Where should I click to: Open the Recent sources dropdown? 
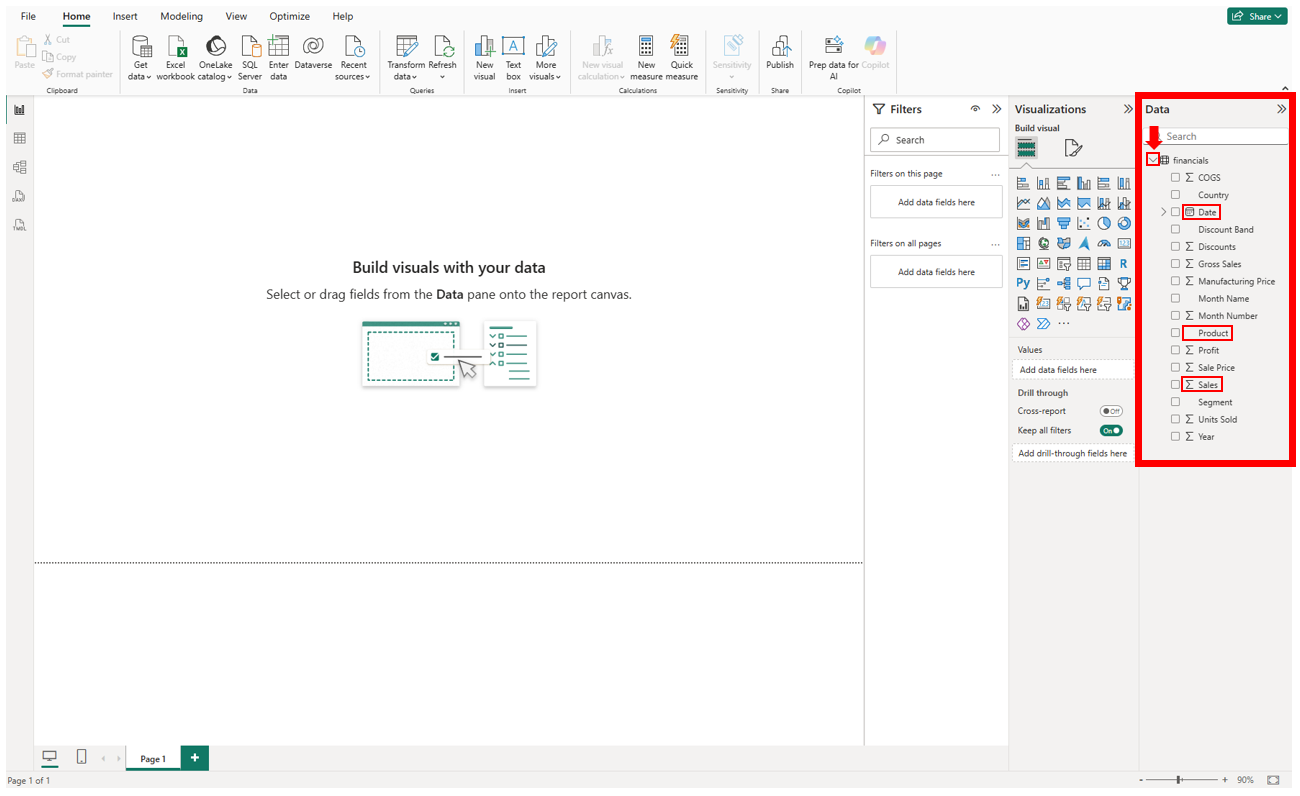[x=353, y=57]
